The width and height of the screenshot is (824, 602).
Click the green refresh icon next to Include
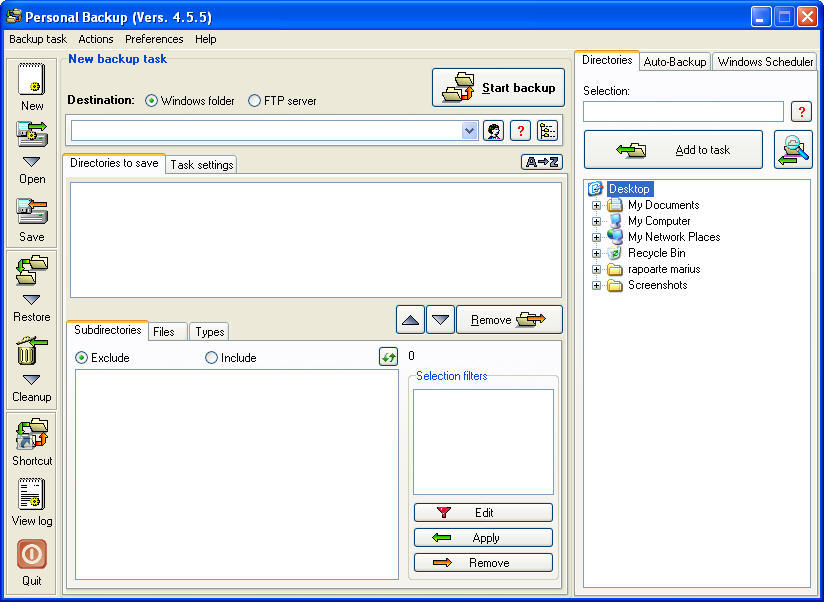(388, 357)
